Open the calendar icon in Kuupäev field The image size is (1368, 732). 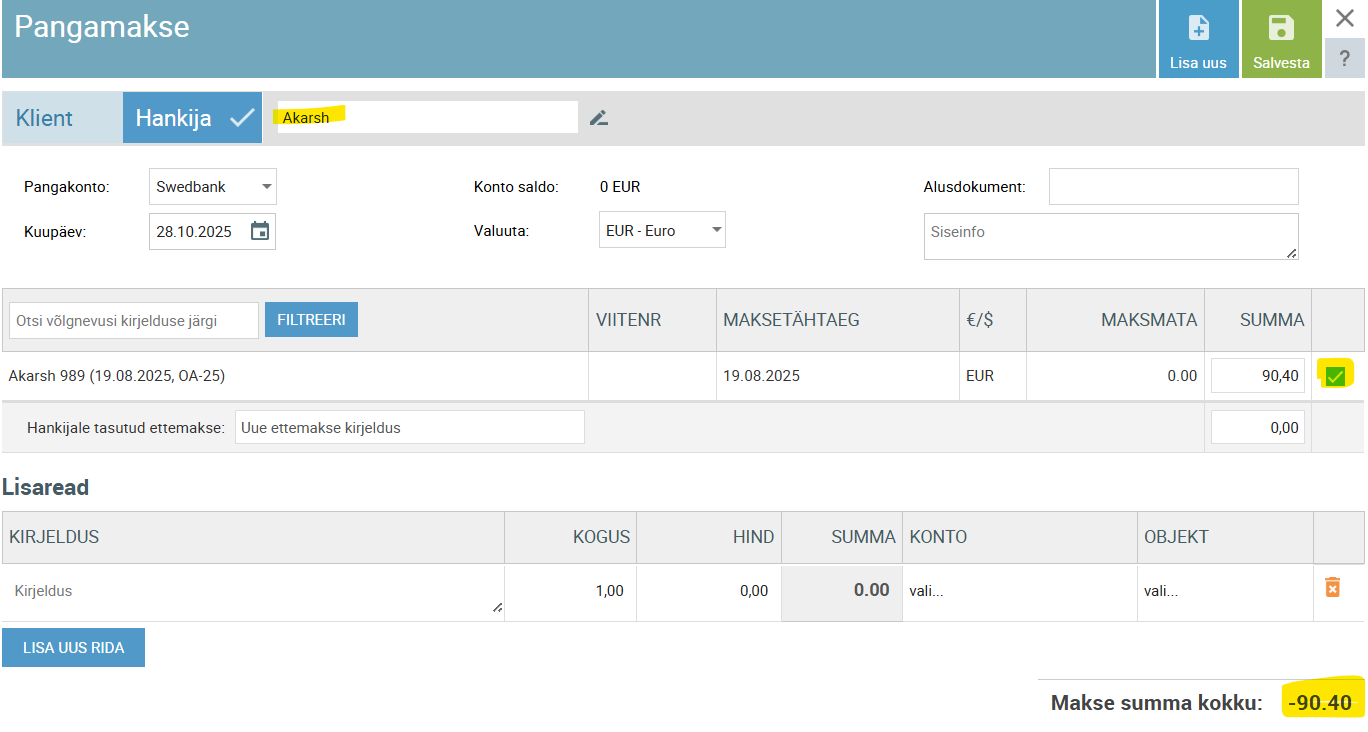click(x=260, y=231)
